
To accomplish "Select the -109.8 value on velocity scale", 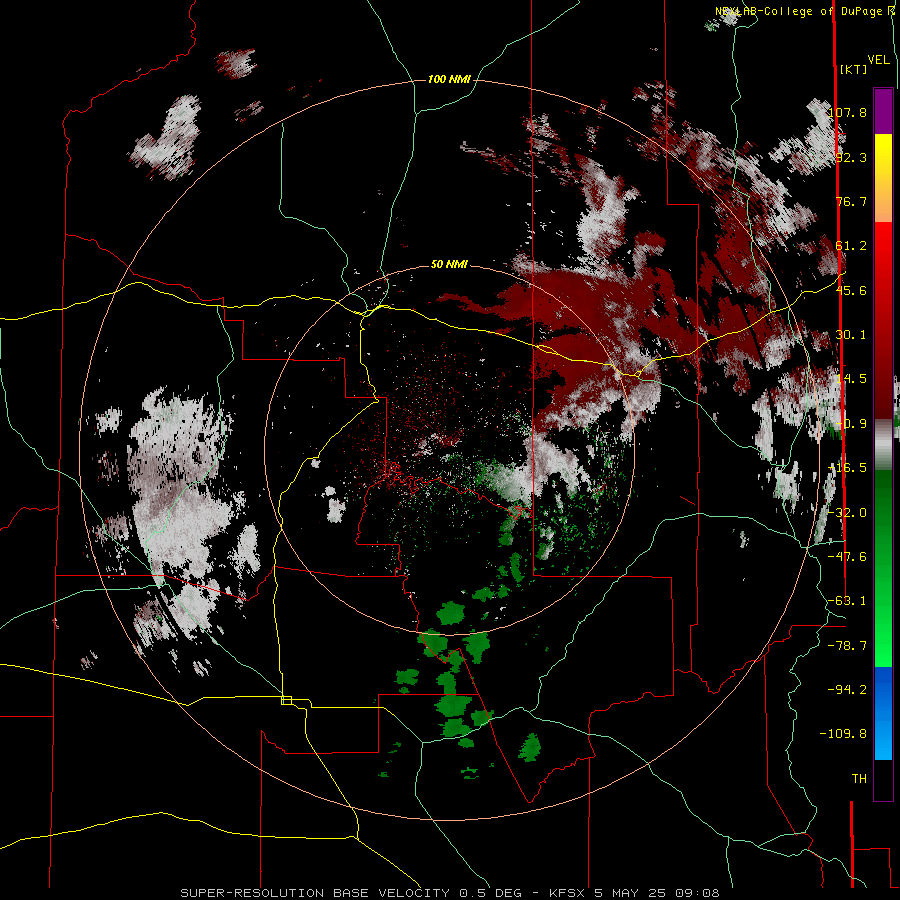I will coord(844,734).
